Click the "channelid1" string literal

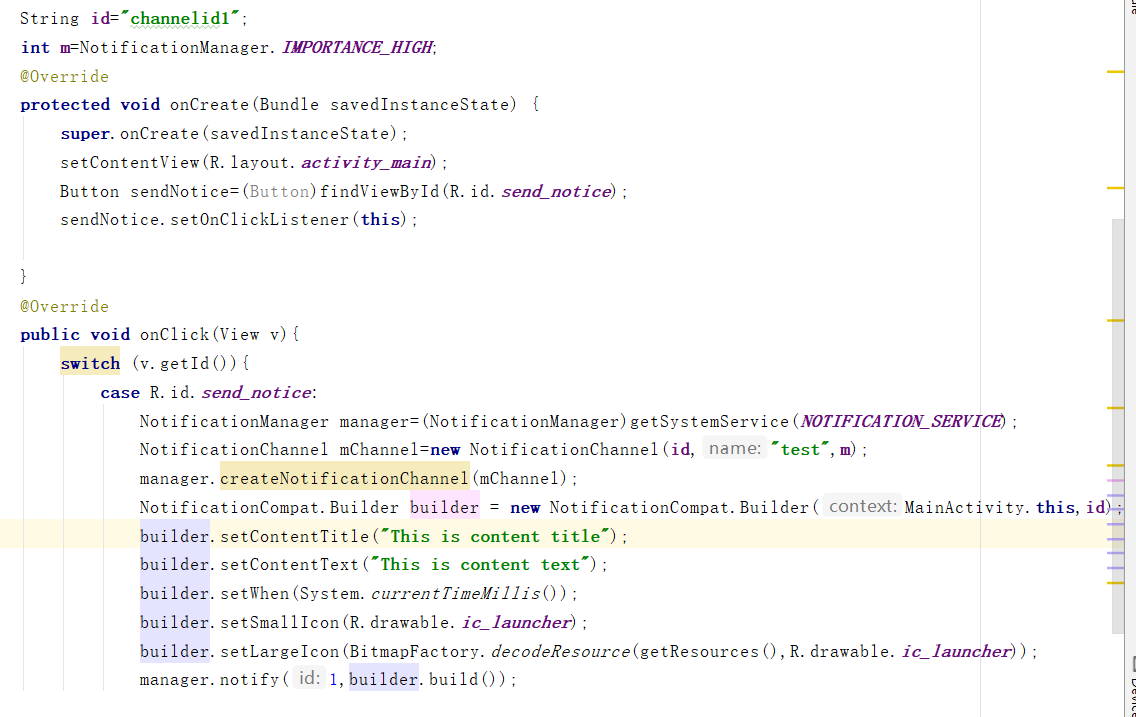click(x=180, y=18)
